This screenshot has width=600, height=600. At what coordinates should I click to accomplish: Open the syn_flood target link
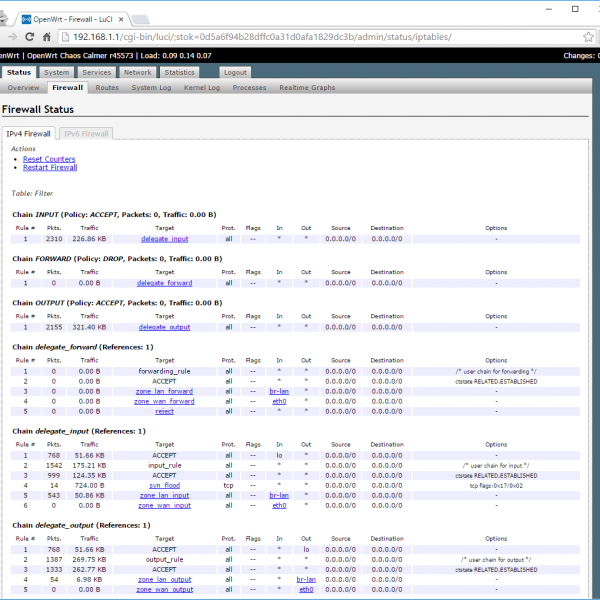tap(164, 485)
